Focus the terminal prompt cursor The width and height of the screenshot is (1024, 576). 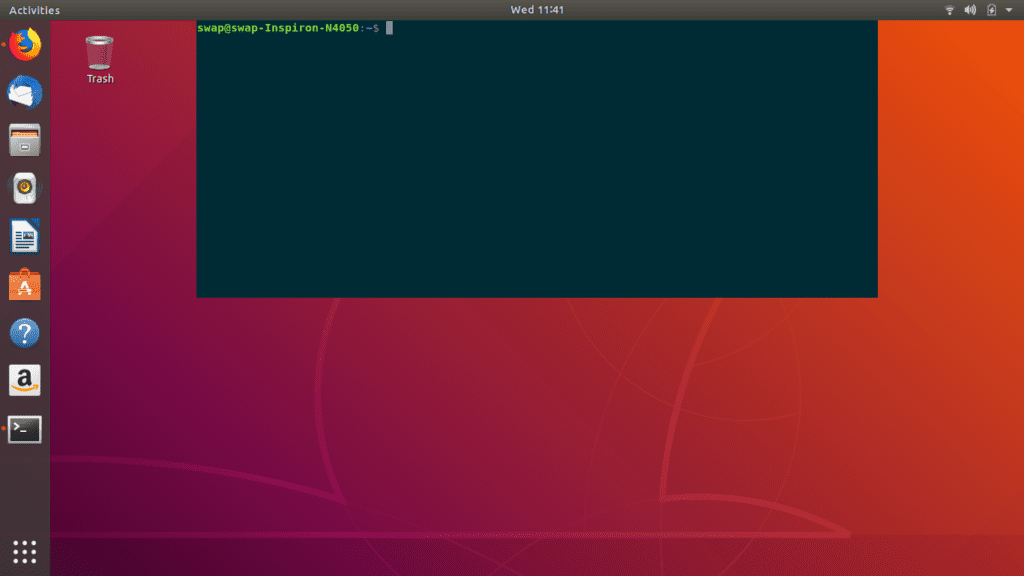pyautogui.click(x=388, y=27)
